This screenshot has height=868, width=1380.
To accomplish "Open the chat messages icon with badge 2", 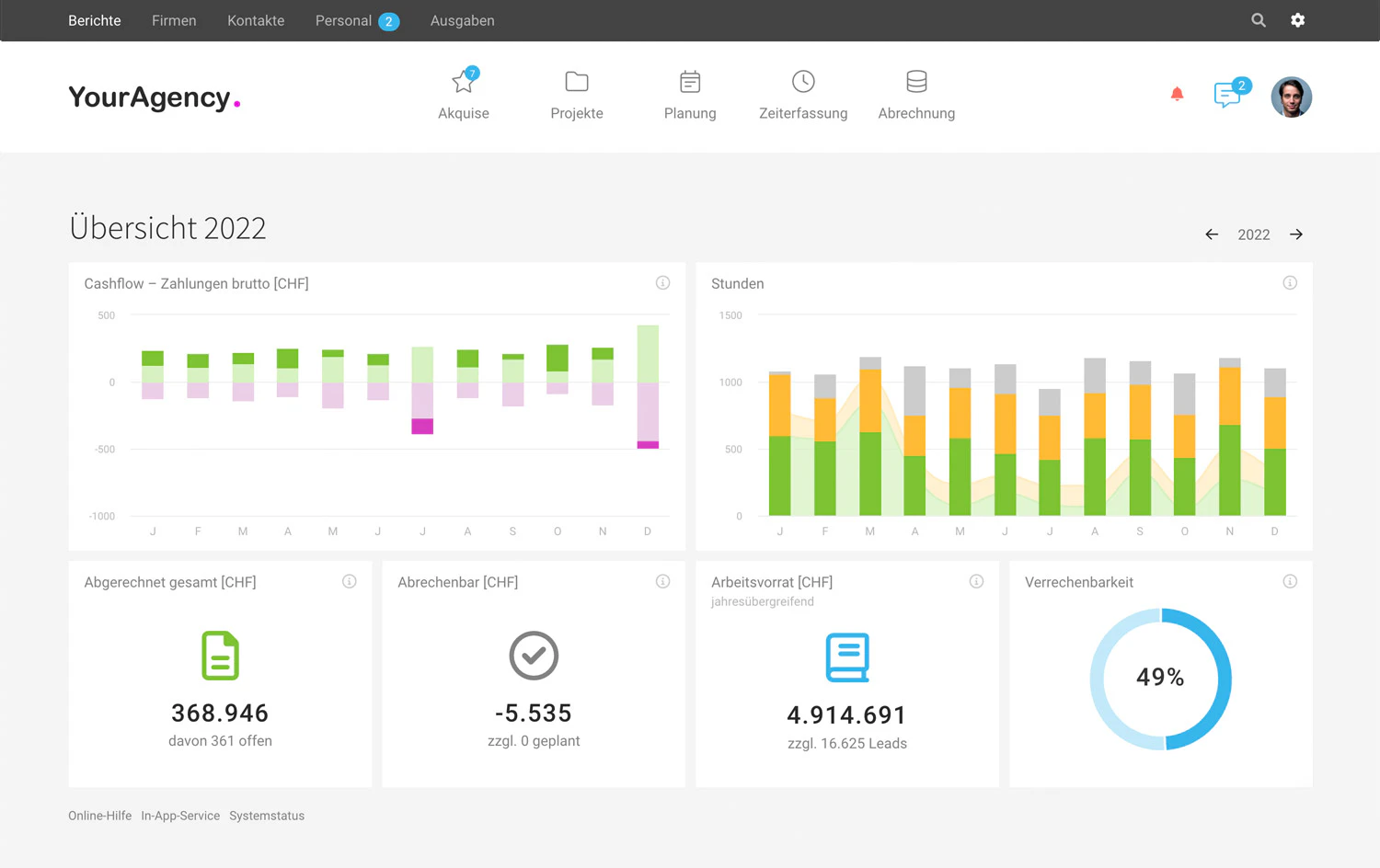I will [x=1228, y=94].
